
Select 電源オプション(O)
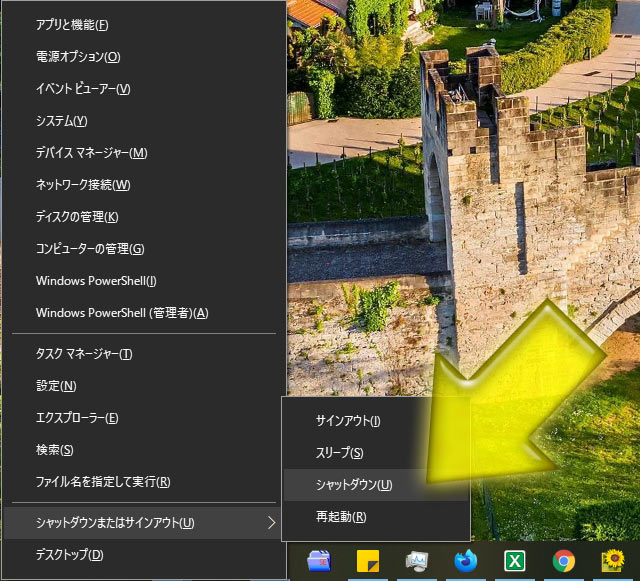[144, 57]
